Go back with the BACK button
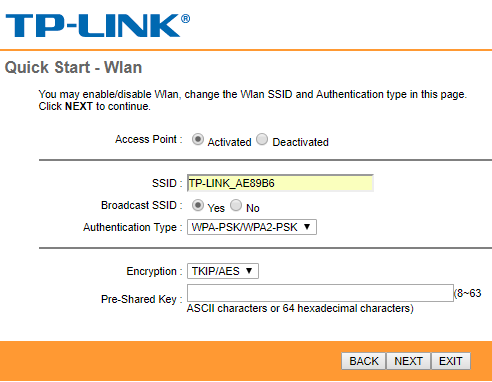This screenshot has width=492, height=382. [x=364, y=361]
